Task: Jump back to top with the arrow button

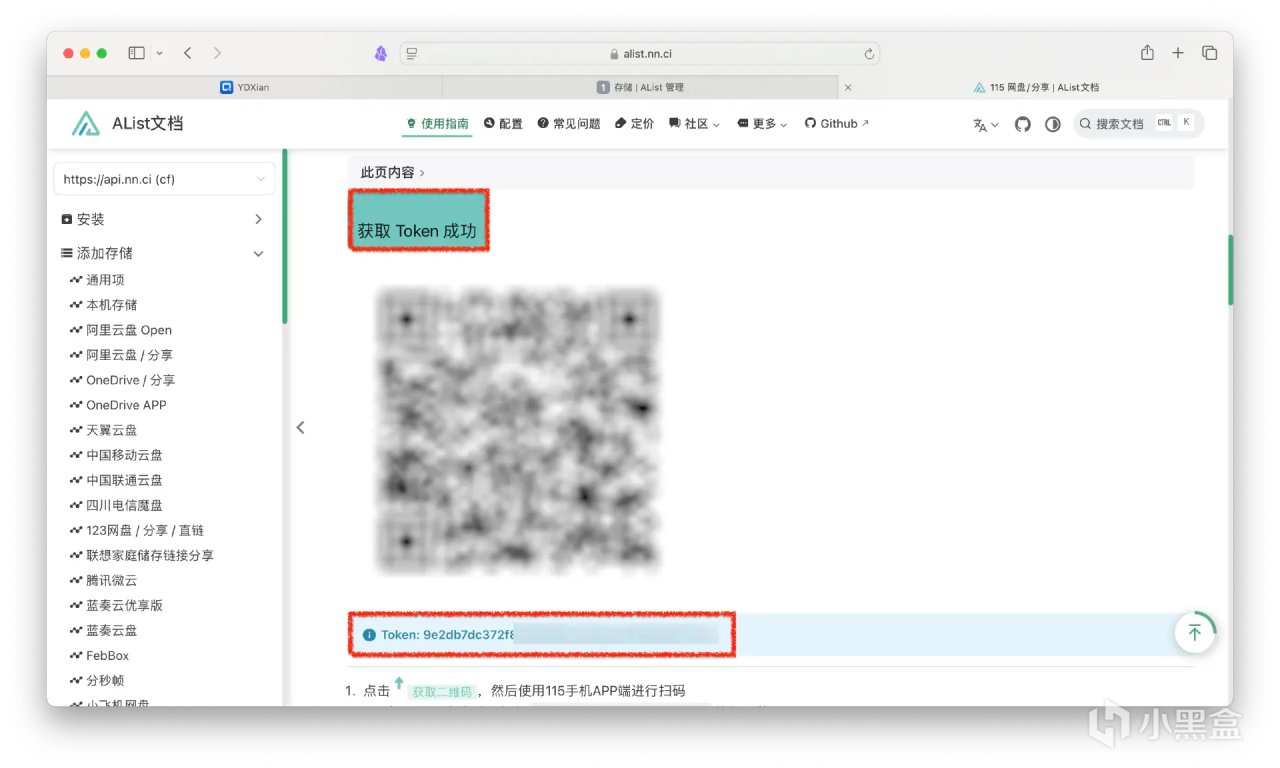Action: coord(1194,633)
